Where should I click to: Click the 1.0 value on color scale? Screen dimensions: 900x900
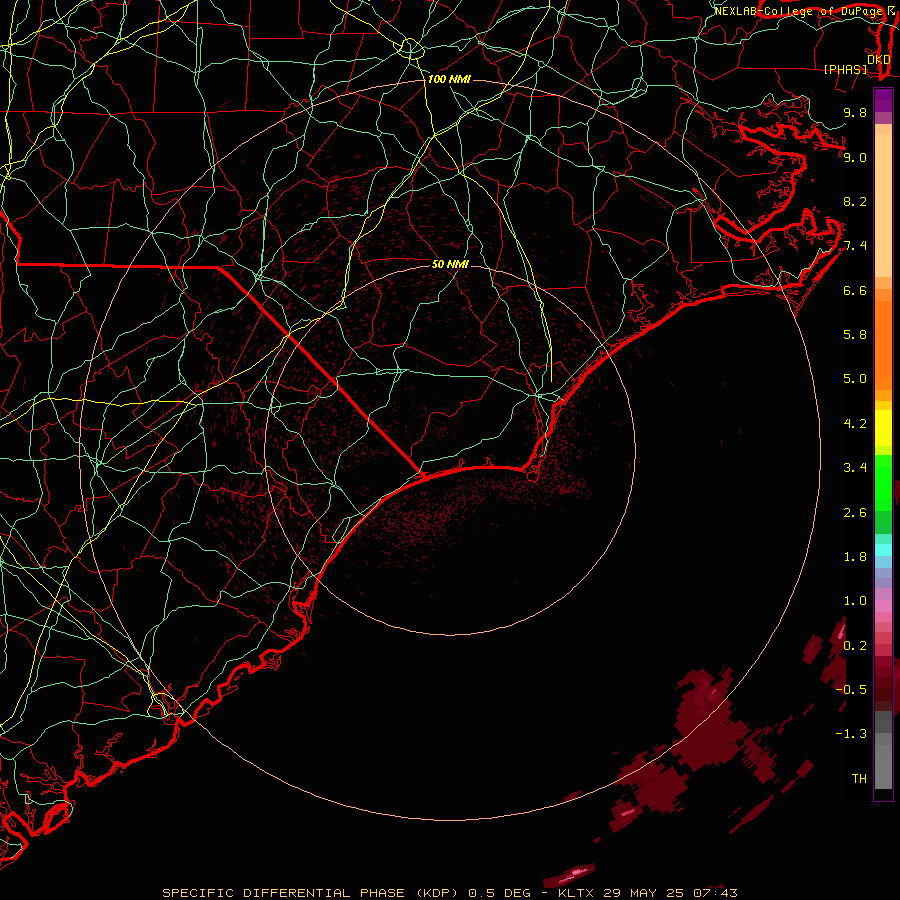pyautogui.click(x=855, y=601)
